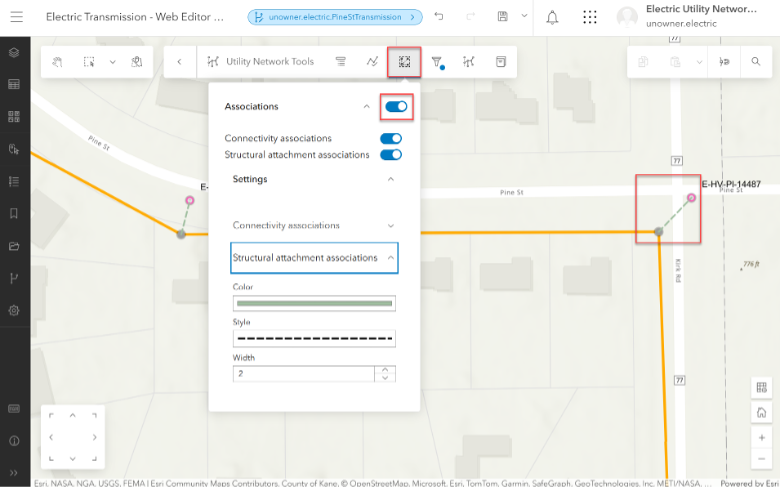This screenshot has height=488, width=780.
Task: Pan map up with arrow pad
Action: point(73,415)
